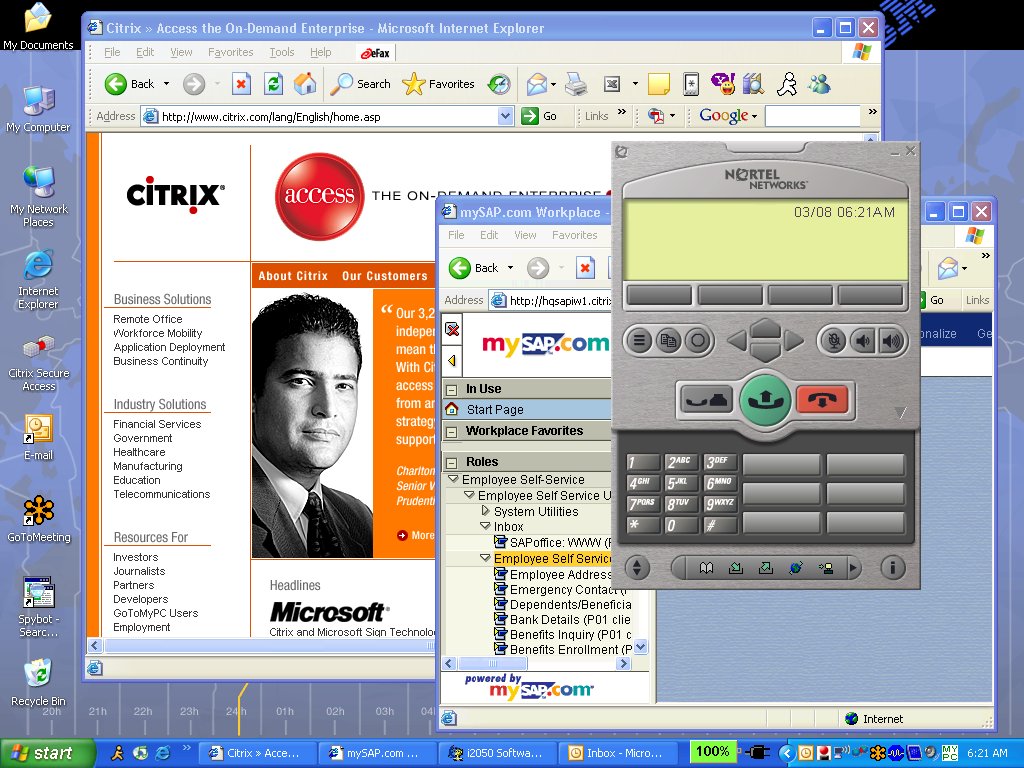Click the outbox tray arrow-out icon on softphone
Screen dimensions: 1024x768
pos(766,568)
